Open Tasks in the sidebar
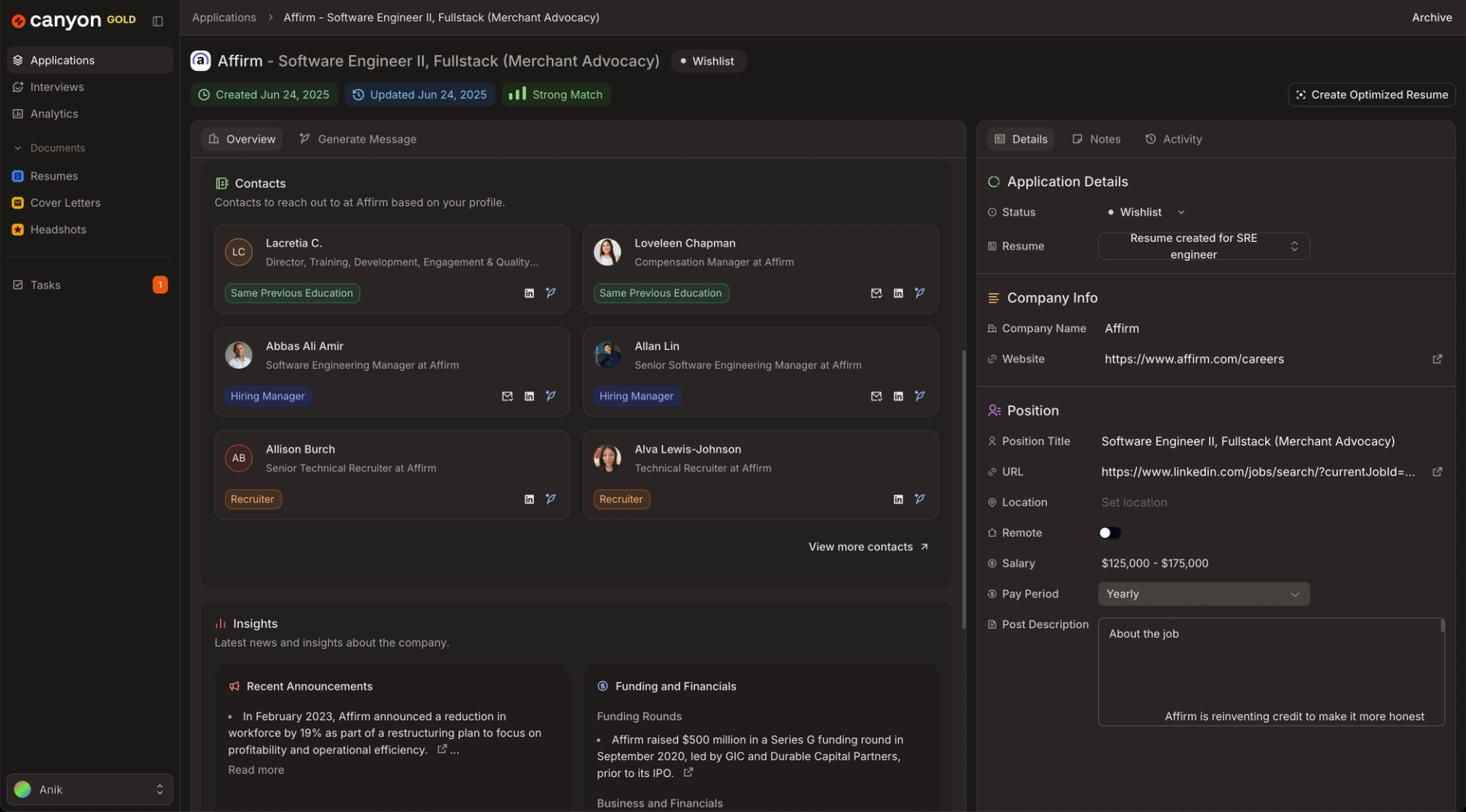This screenshot has width=1466, height=812. (89, 285)
